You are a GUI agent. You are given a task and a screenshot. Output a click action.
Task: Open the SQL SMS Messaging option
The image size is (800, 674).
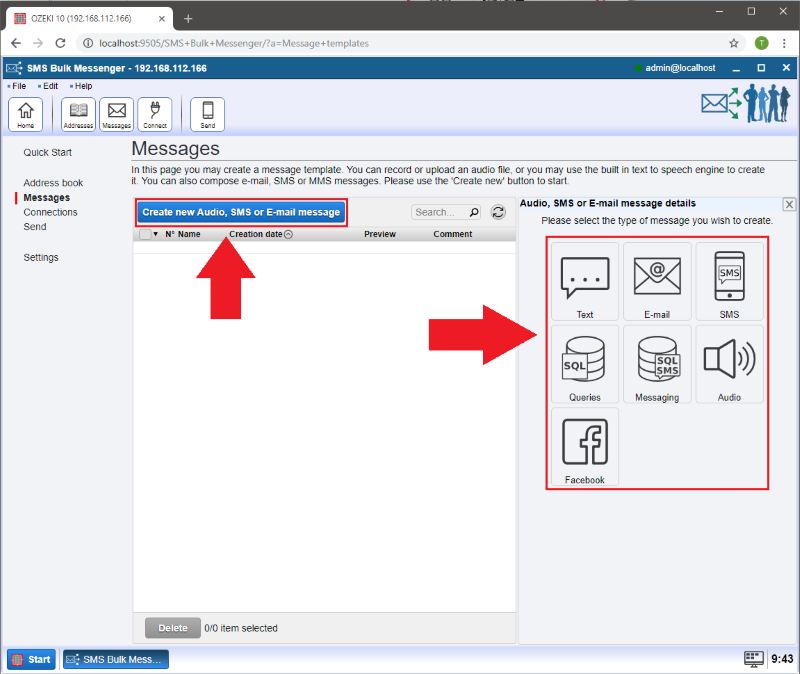(657, 364)
